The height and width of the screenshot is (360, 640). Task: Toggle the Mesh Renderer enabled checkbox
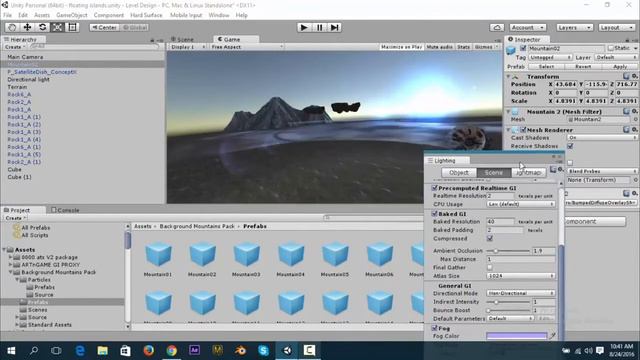coord(523,130)
